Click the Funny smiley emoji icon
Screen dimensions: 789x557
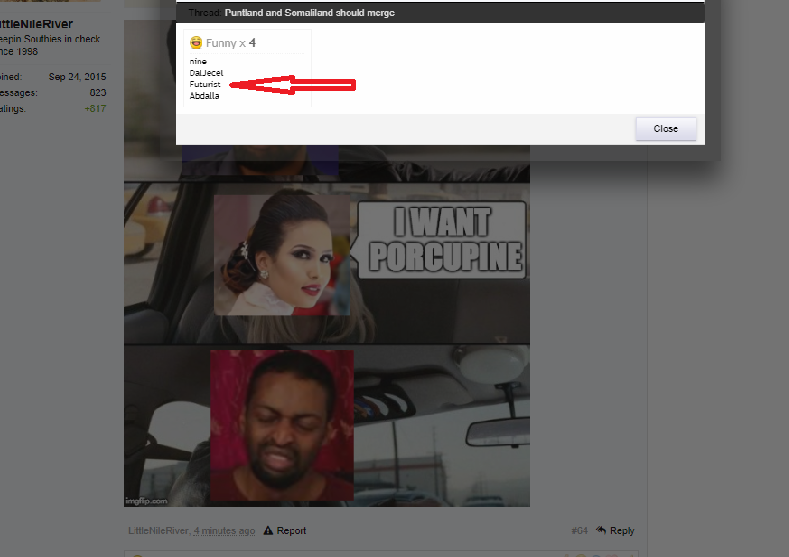pos(196,43)
